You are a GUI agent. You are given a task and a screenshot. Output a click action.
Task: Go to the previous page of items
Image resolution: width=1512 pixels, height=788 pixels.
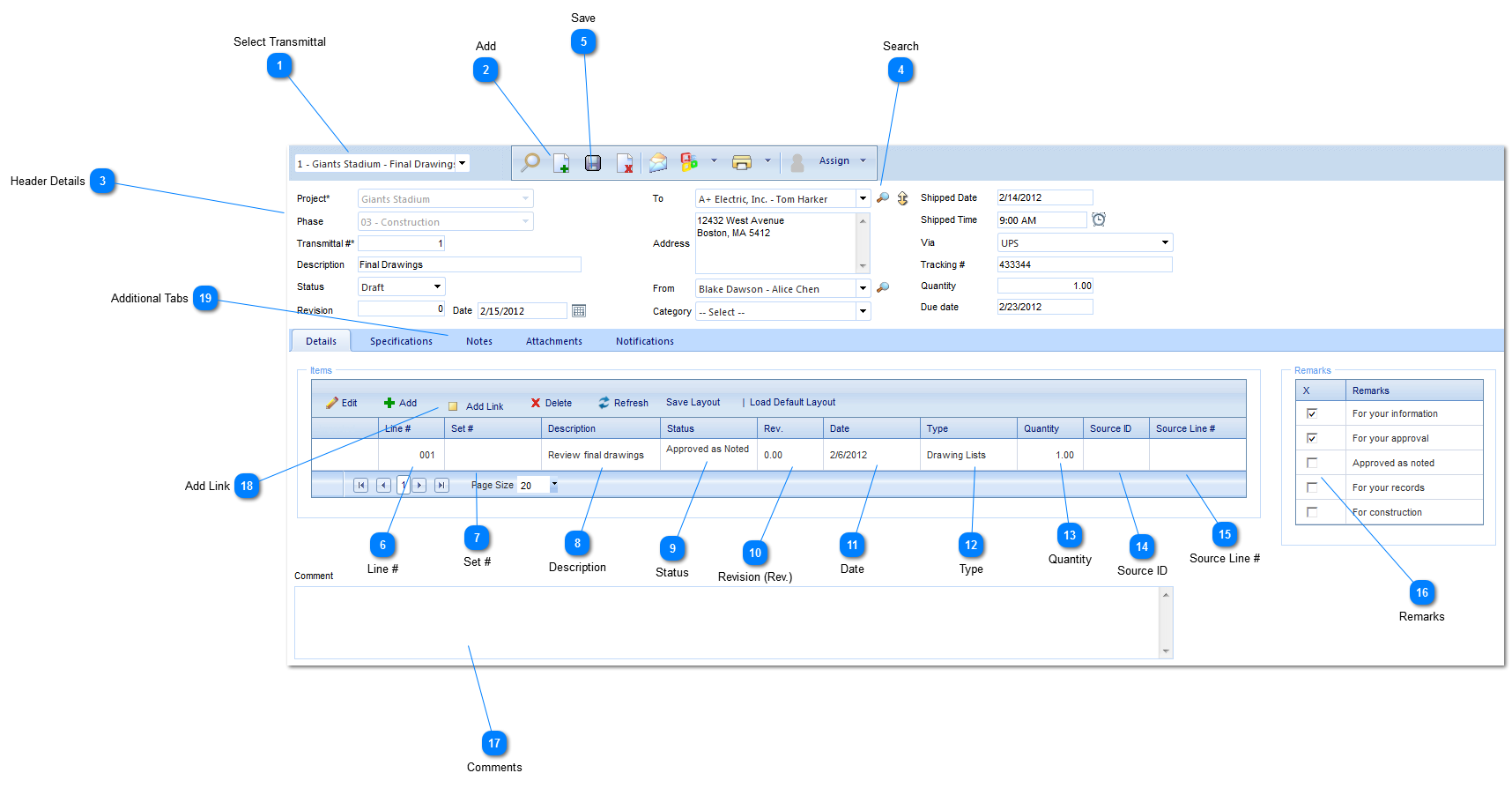click(x=383, y=485)
